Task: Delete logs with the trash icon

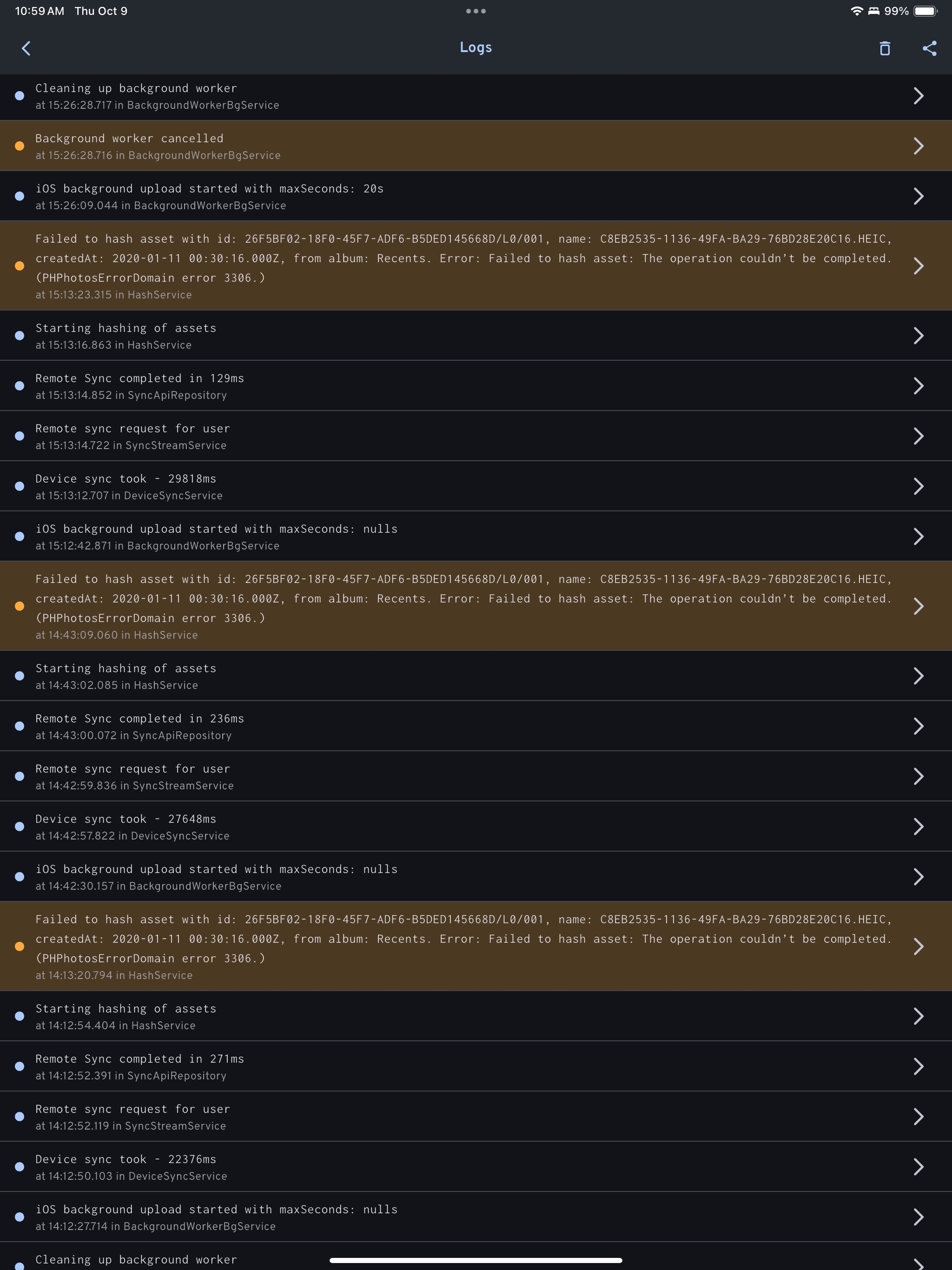Action: (x=884, y=48)
